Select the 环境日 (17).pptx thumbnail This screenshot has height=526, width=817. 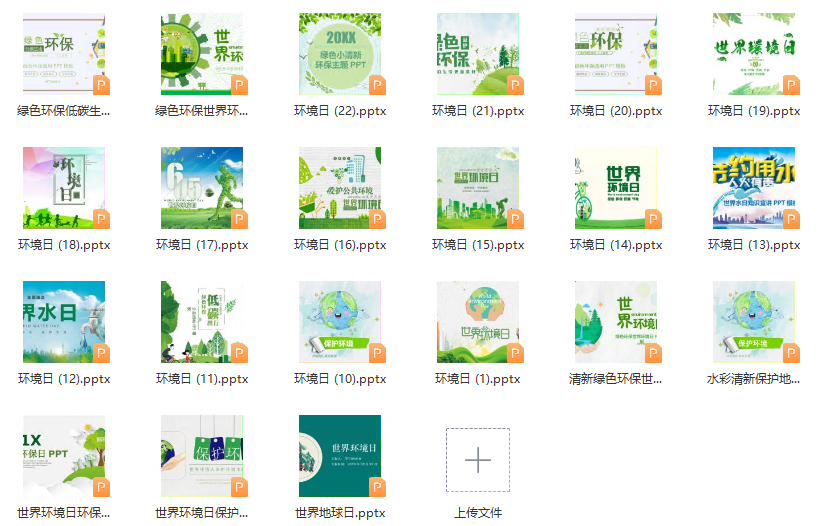(x=202, y=187)
